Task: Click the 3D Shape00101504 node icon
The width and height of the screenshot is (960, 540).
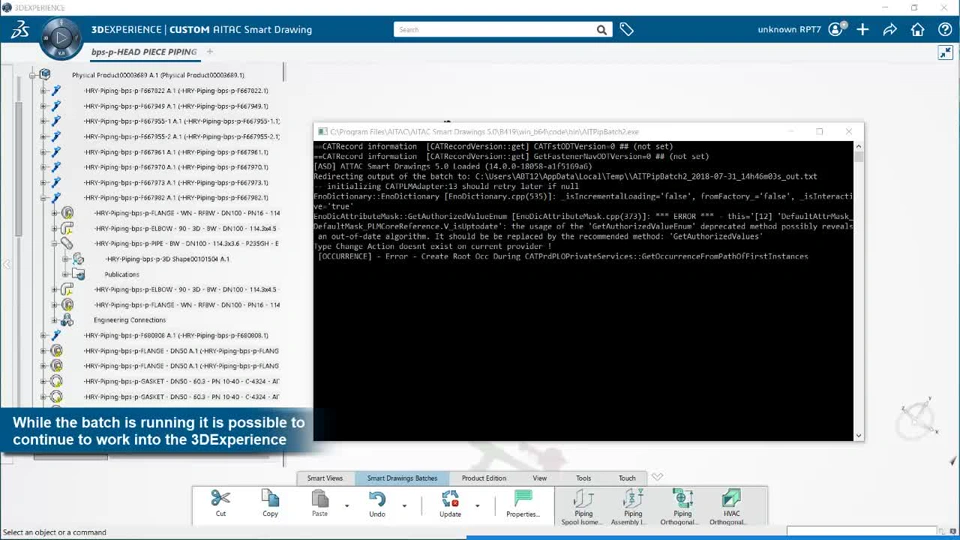Action: (x=78, y=258)
